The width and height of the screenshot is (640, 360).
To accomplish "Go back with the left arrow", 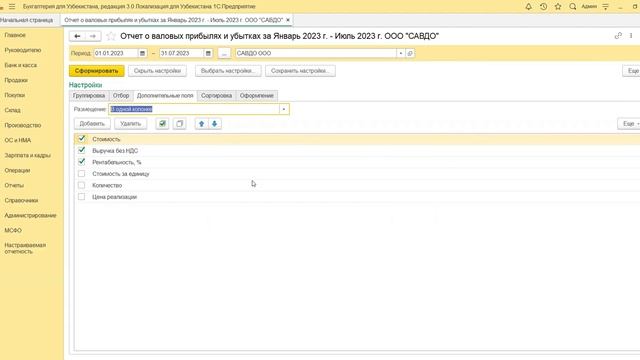I will [x=77, y=36].
